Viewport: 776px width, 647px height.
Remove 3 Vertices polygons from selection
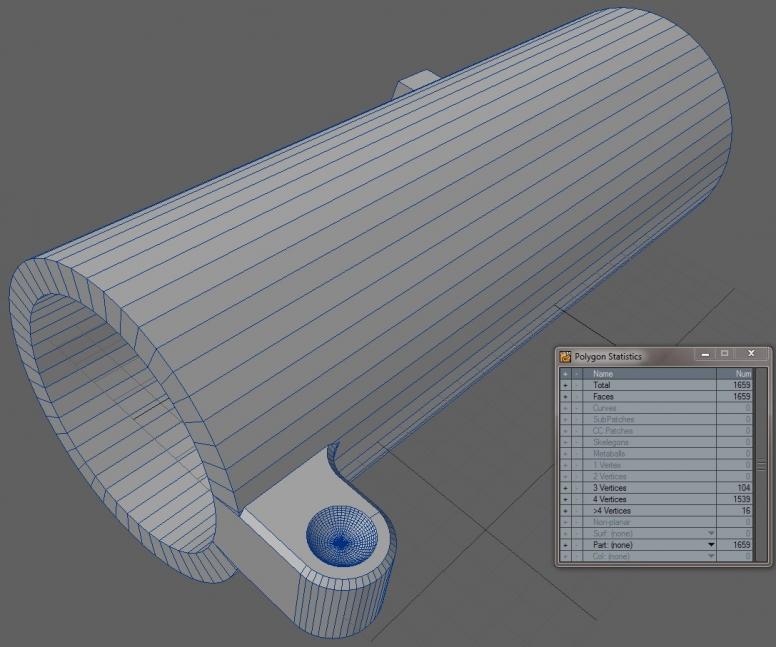(576, 488)
